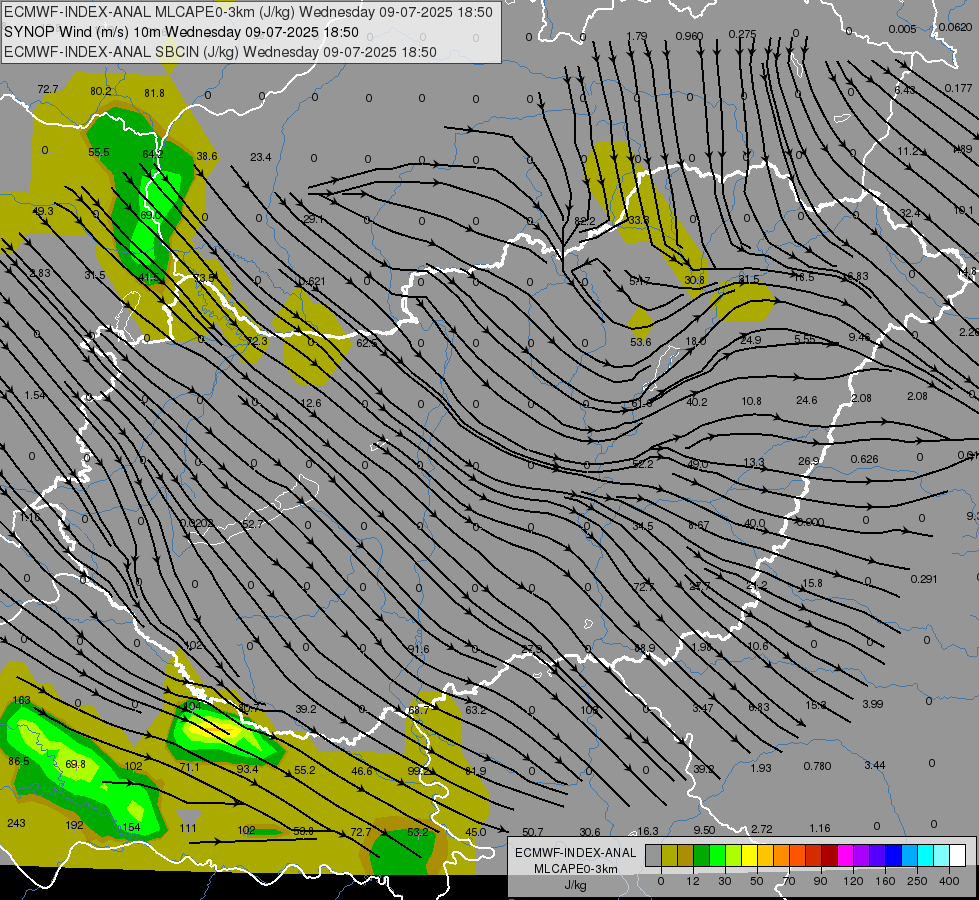Click map value 1.16
The height and width of the screenshot is (900, 979).
click(x=820, y=828)
